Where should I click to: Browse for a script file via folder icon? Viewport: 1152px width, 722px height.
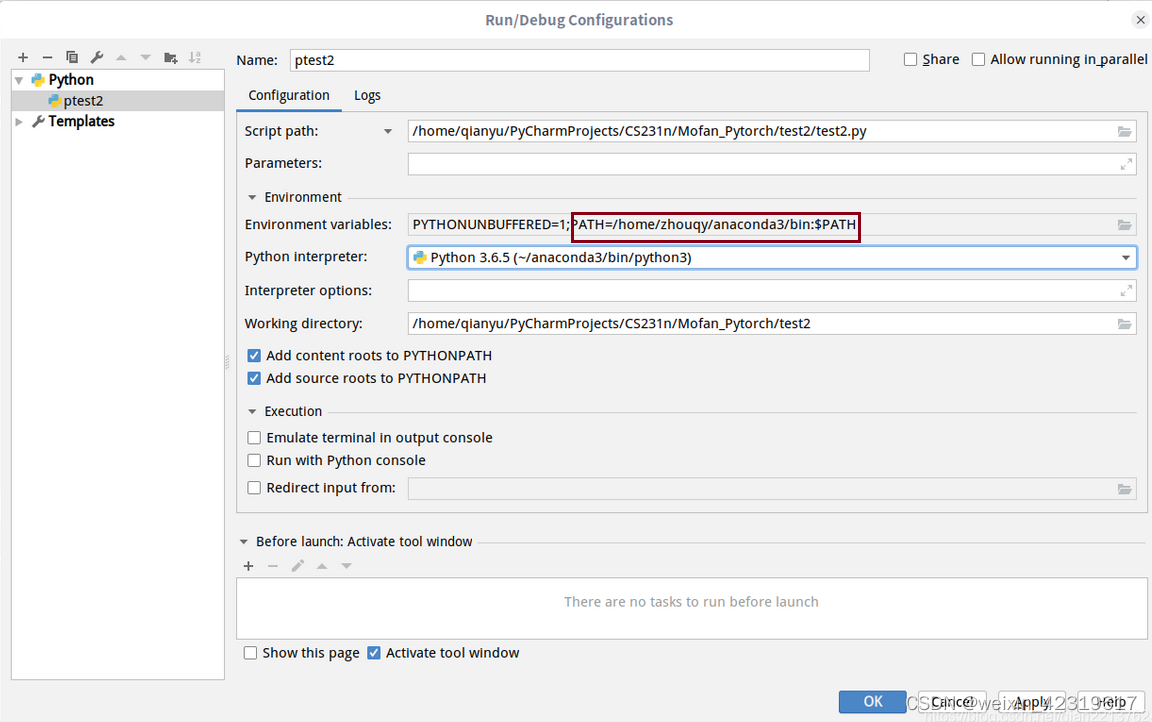[1125, 130]
